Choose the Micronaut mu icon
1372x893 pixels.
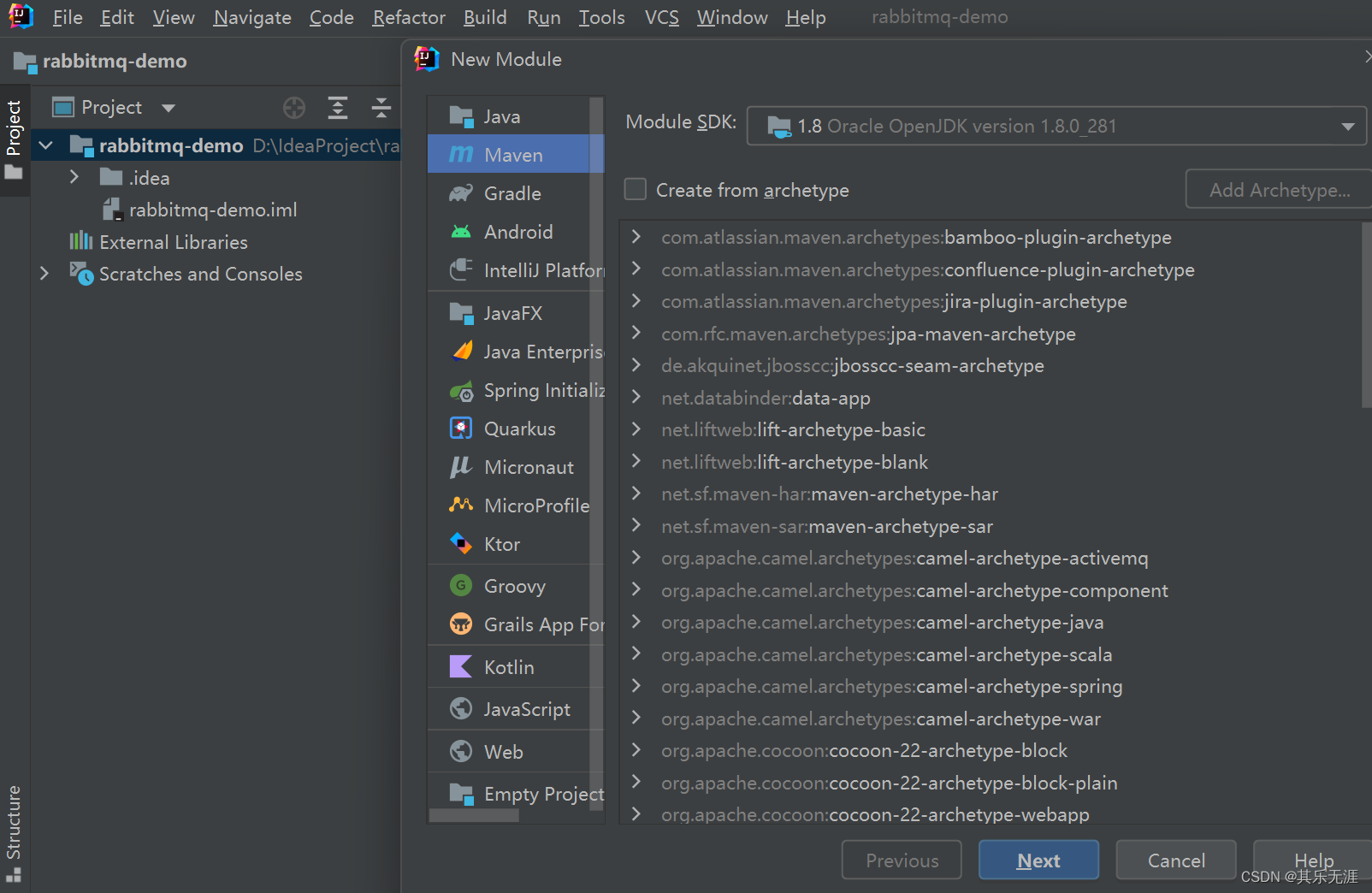461,467
